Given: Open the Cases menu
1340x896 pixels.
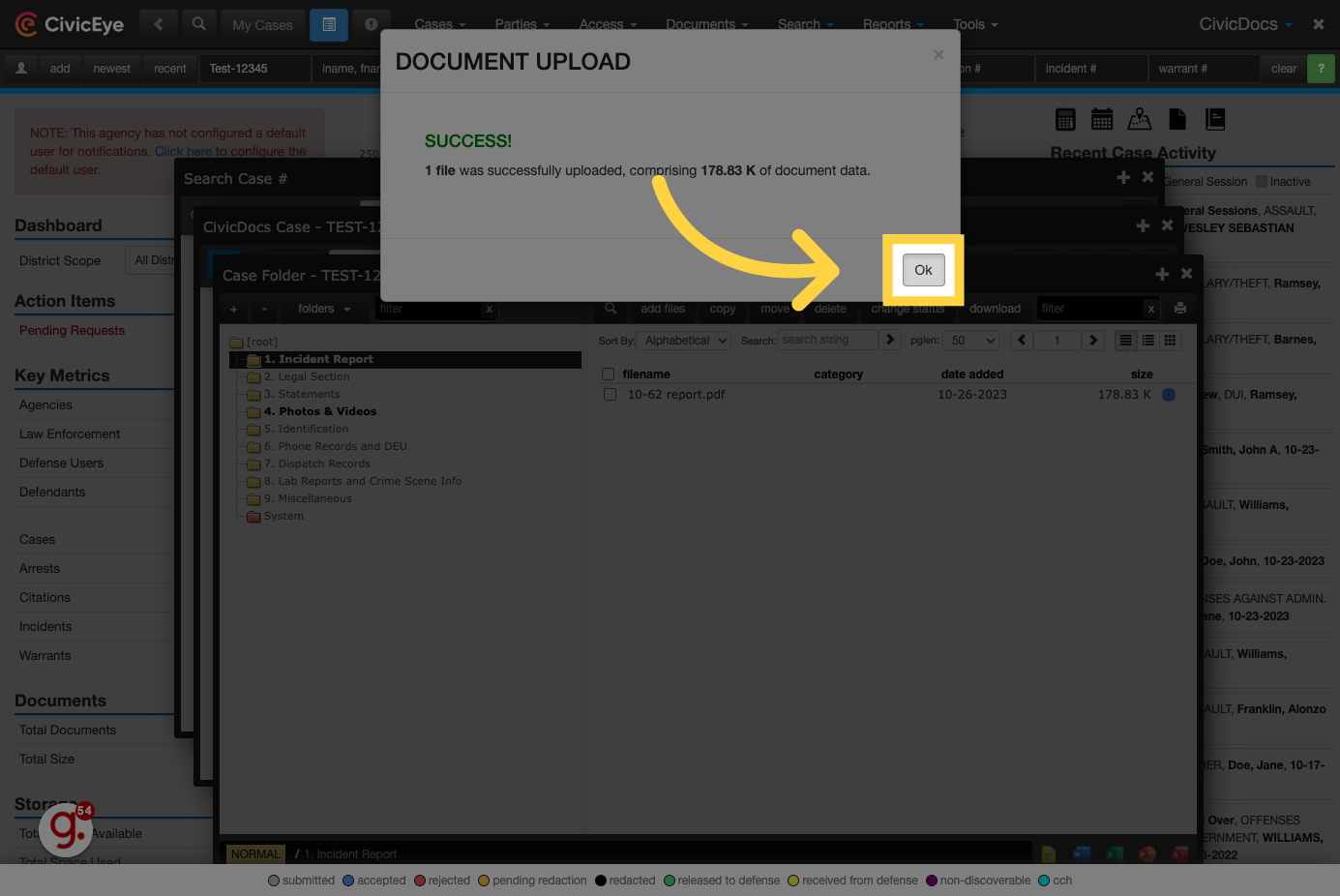Looking at the screenshot, I should (440, 24).
